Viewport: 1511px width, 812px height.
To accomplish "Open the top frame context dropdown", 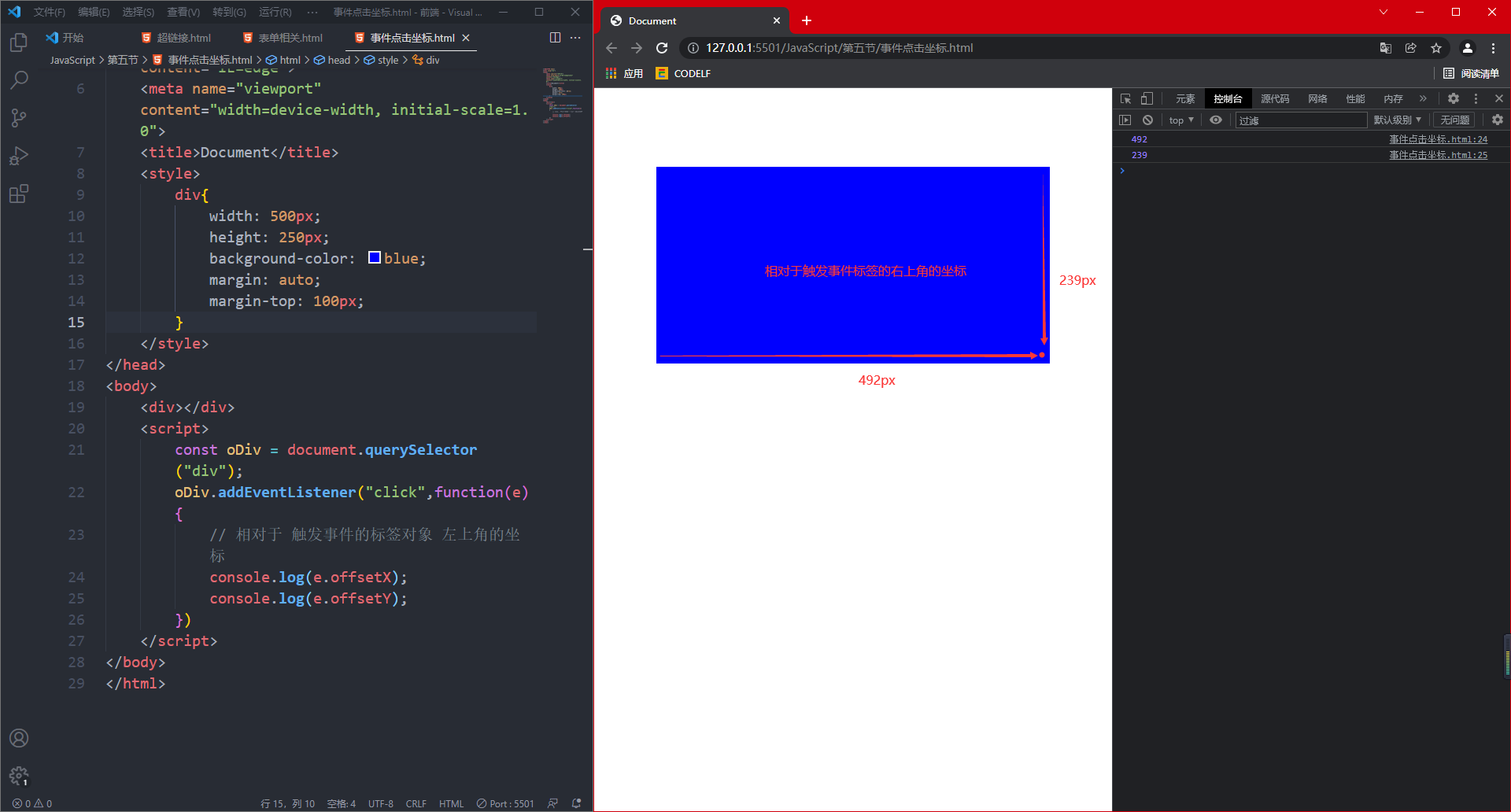I will (1180, 120).
